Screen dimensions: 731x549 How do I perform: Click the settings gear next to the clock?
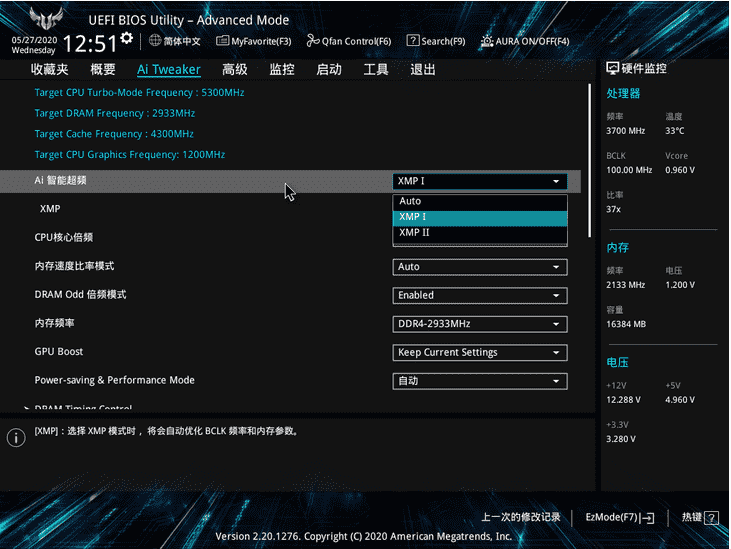tap(126, 38)
